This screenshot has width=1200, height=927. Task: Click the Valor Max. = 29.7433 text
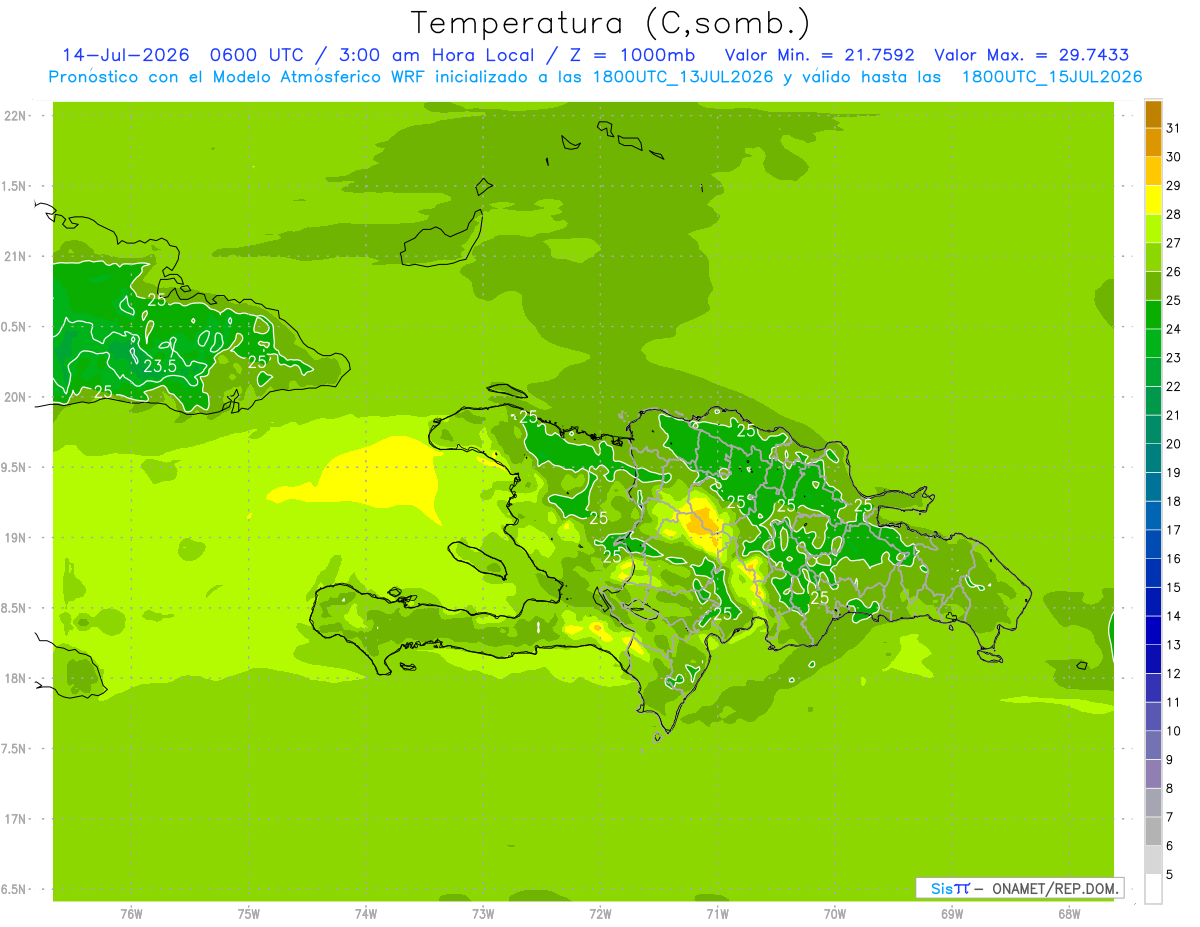tap(1032, 55)
